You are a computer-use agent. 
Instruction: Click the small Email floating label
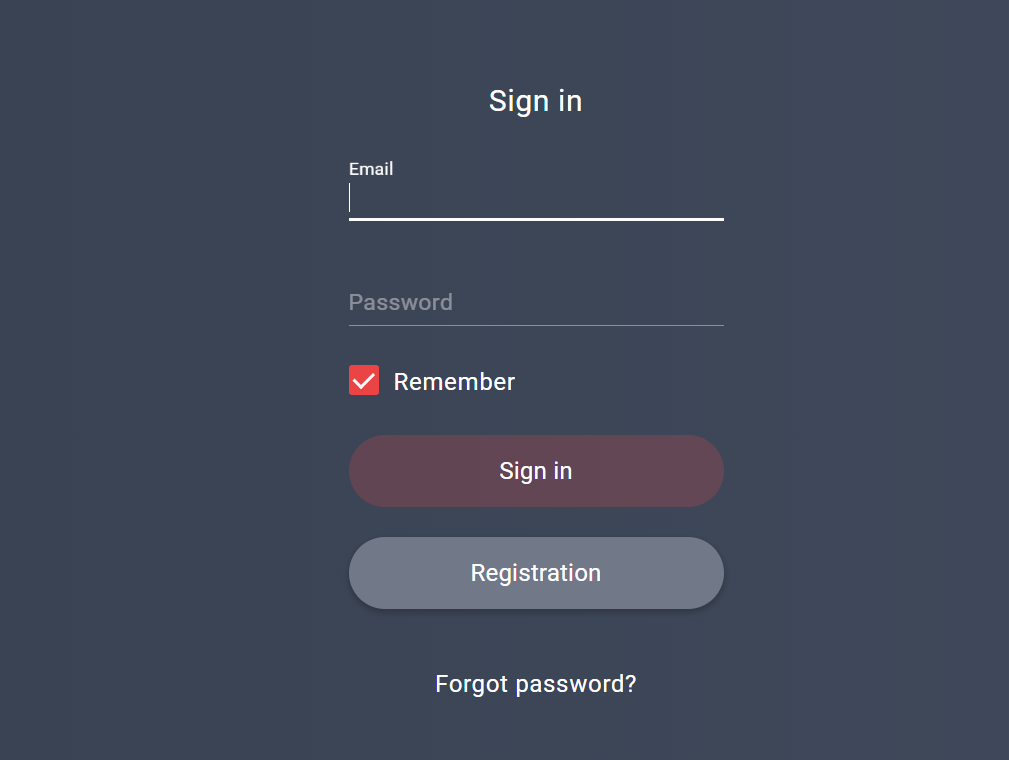tap(371, 169)
